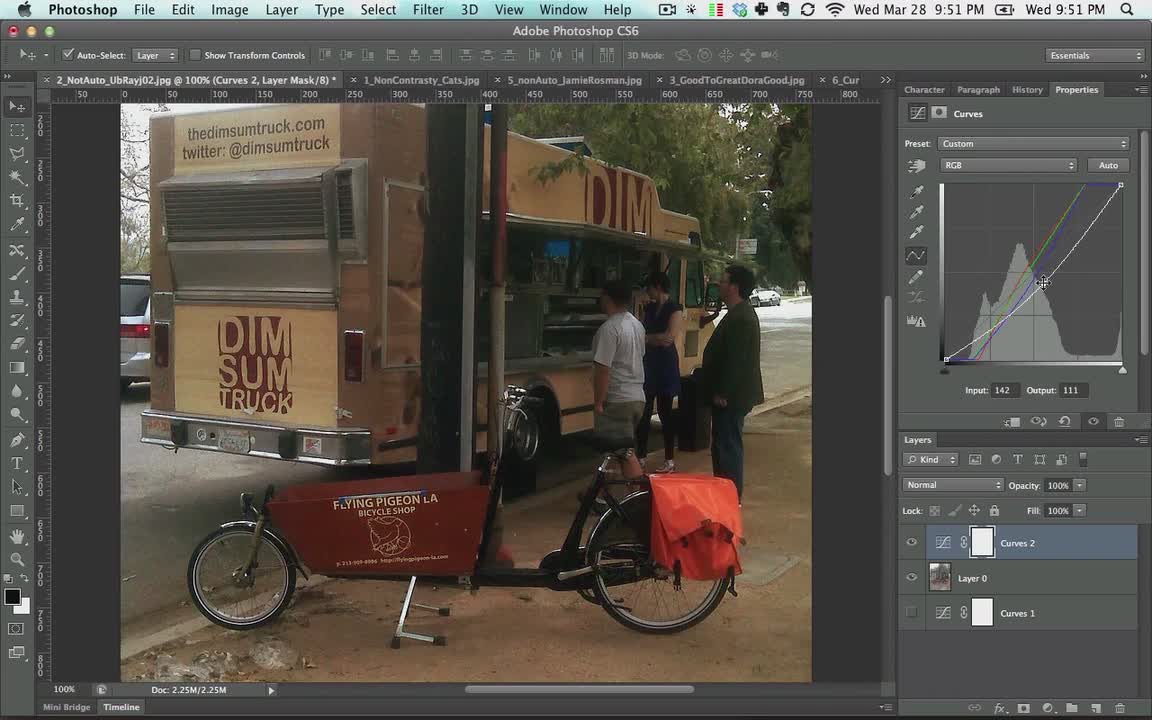Open the Auto-Select Layer dropdown
The image size is (1152, 720).
[155, 55]
